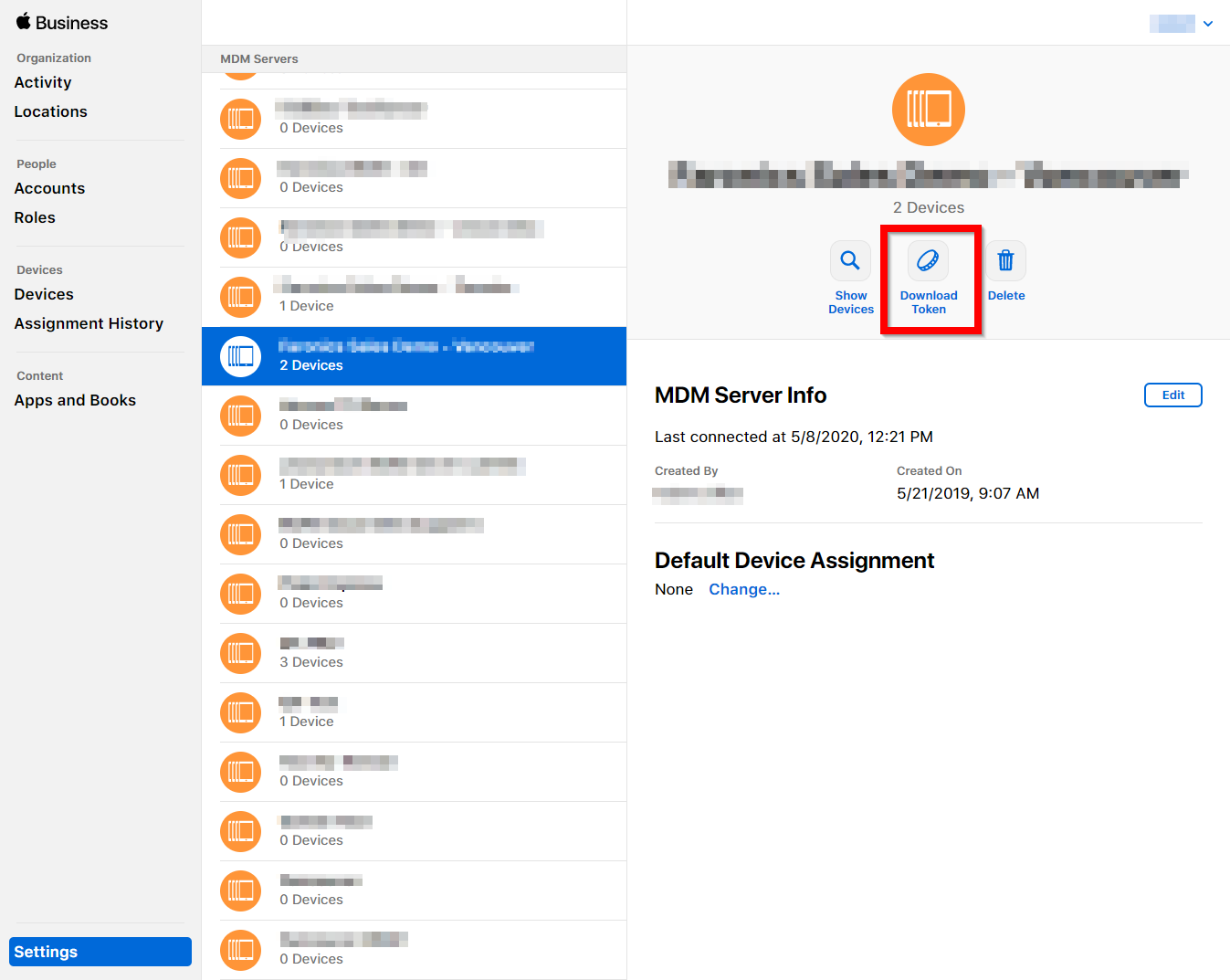This screenshot has height=980, width=1230.
Task: Click the 'Last connected at 5/8/2020, 12:21 PM' text
Action: point(794,437)
